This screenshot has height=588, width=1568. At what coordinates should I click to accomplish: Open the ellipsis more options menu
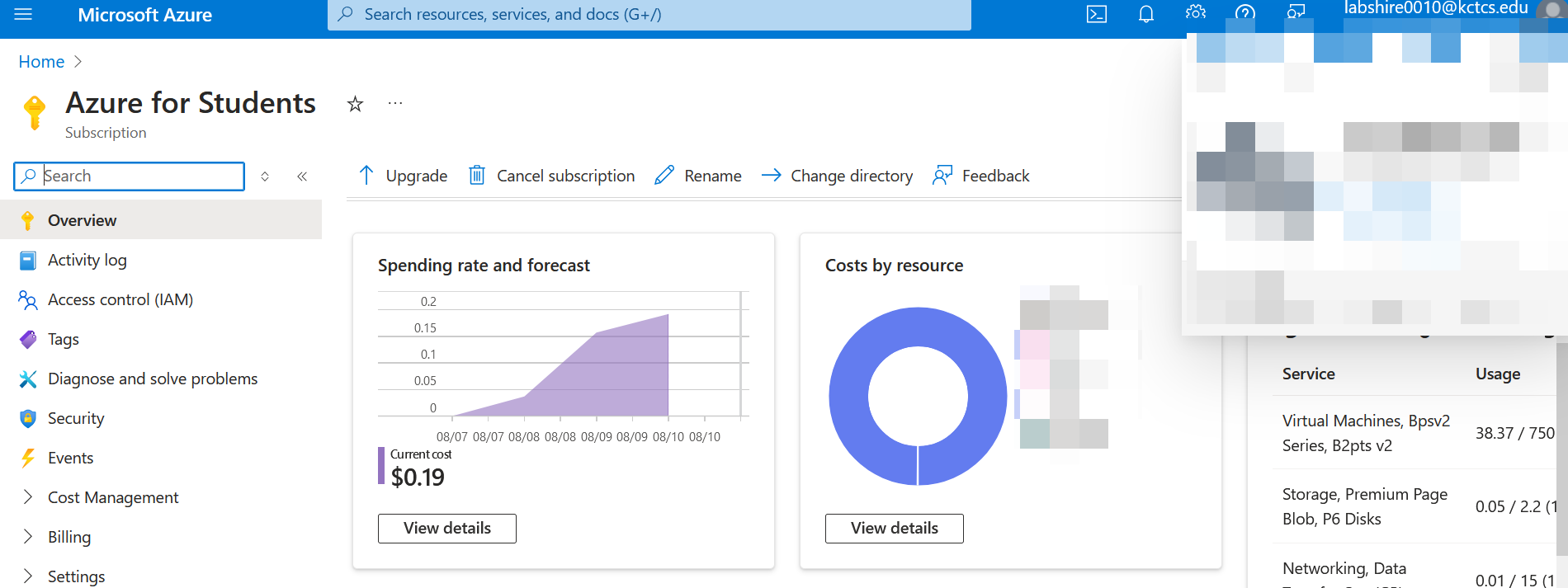coord(395,103)
